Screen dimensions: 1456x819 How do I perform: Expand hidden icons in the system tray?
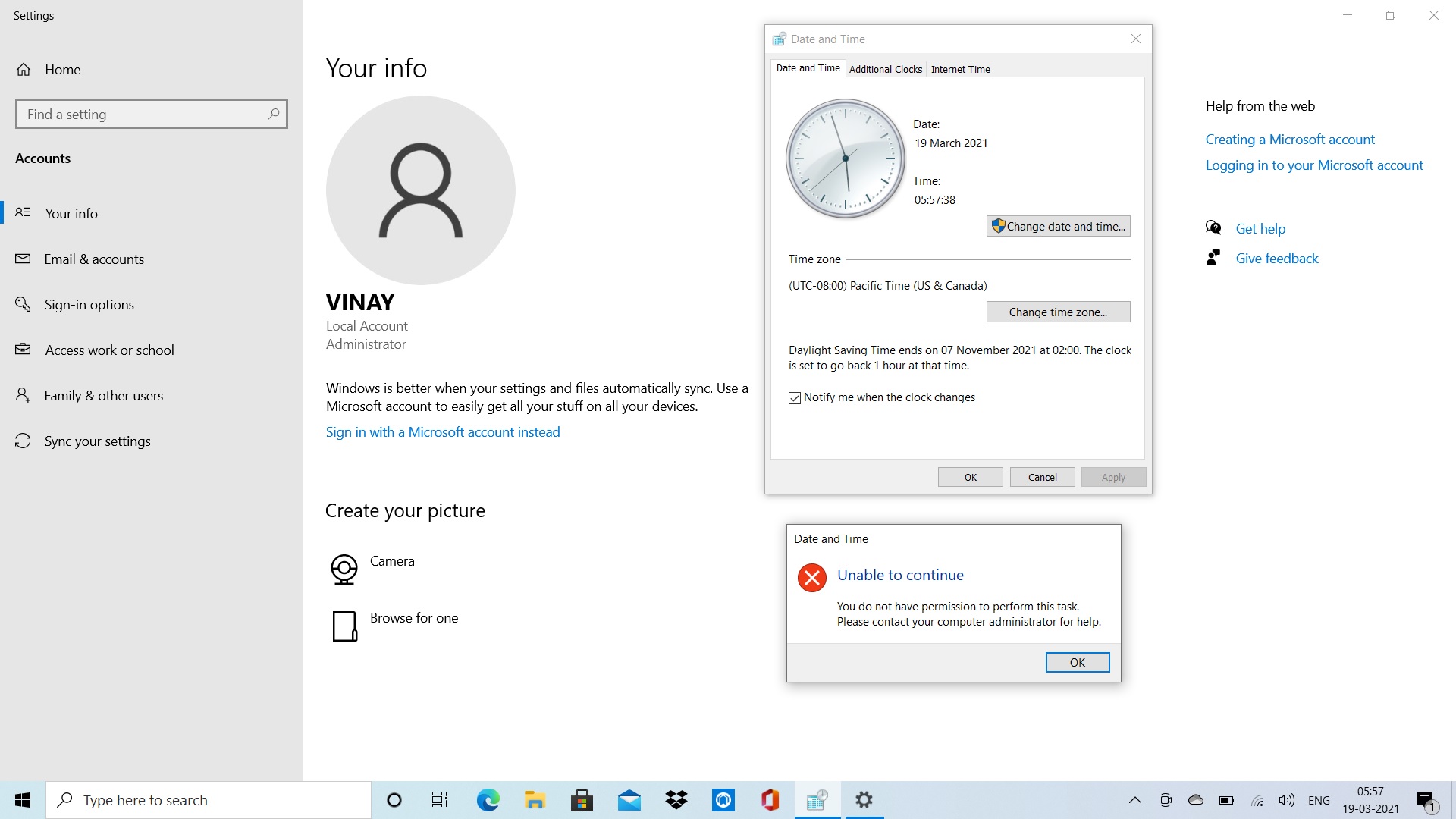tap(1135, 799)
